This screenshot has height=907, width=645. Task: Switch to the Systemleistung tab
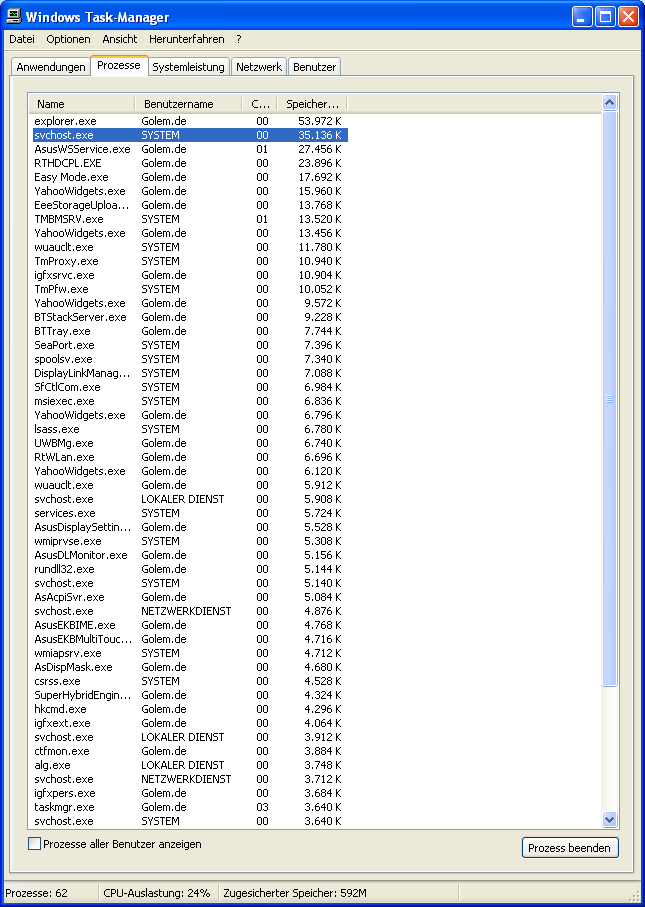189,67
